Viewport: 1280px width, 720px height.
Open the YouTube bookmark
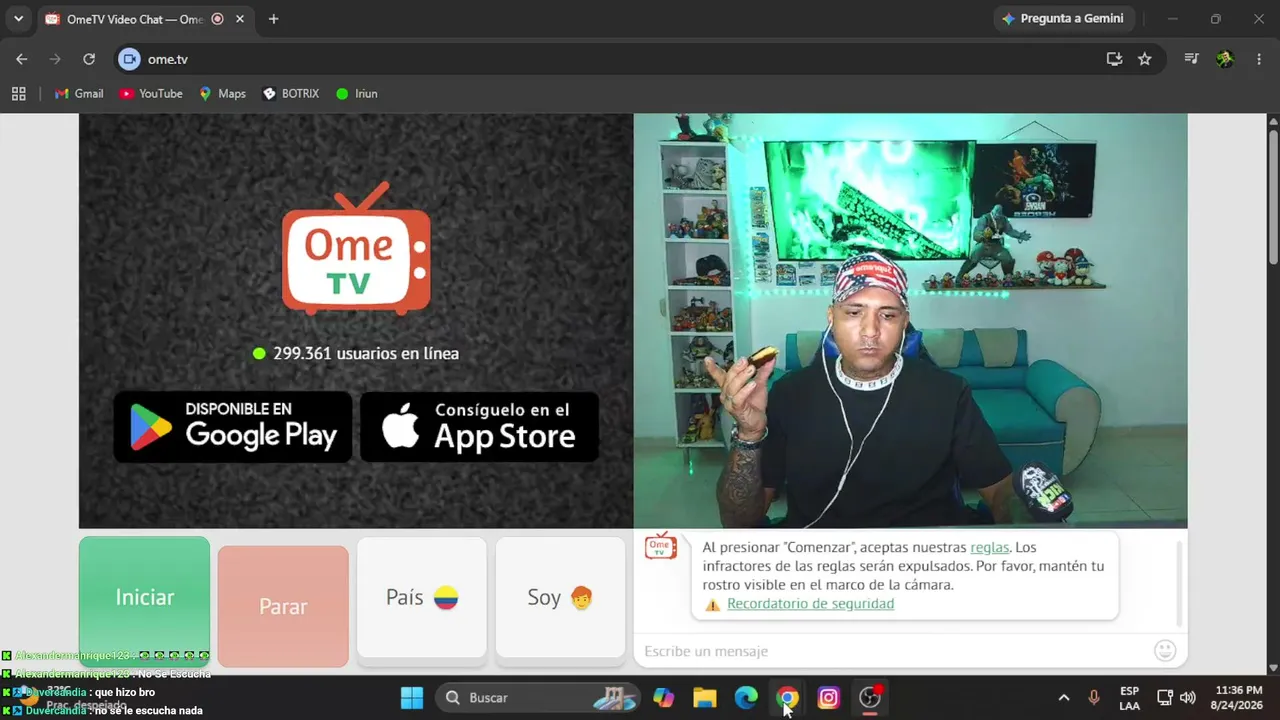pyautogui.click(x=151, y=94)
